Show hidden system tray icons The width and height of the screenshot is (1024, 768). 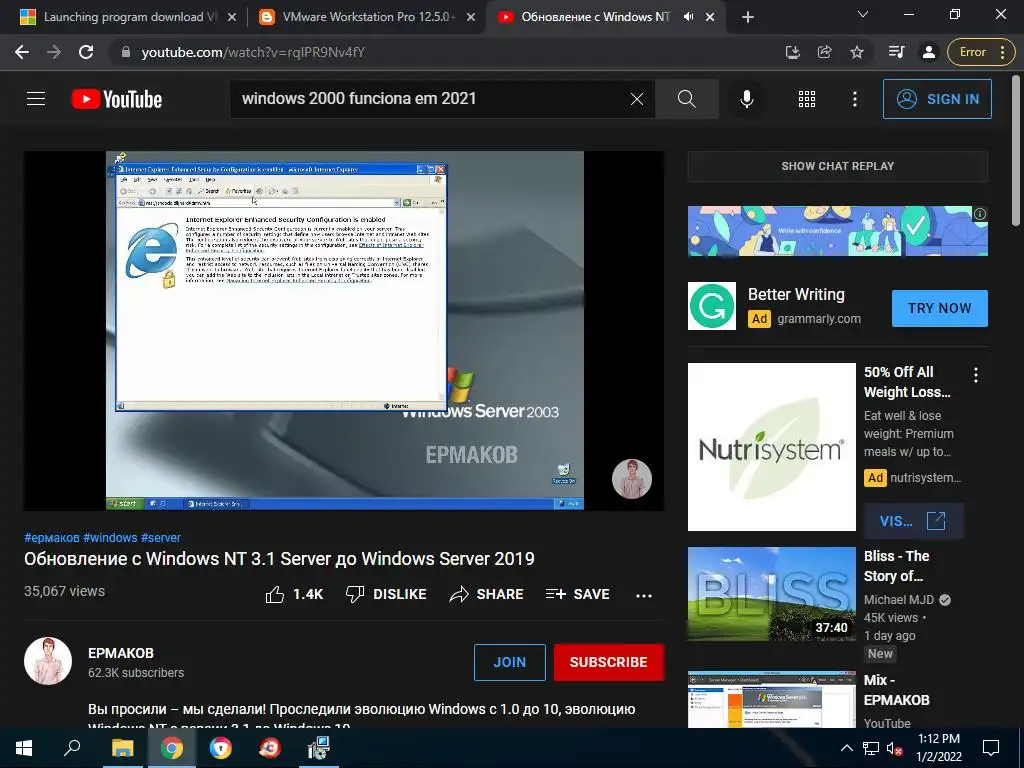[x=846, y=748]
